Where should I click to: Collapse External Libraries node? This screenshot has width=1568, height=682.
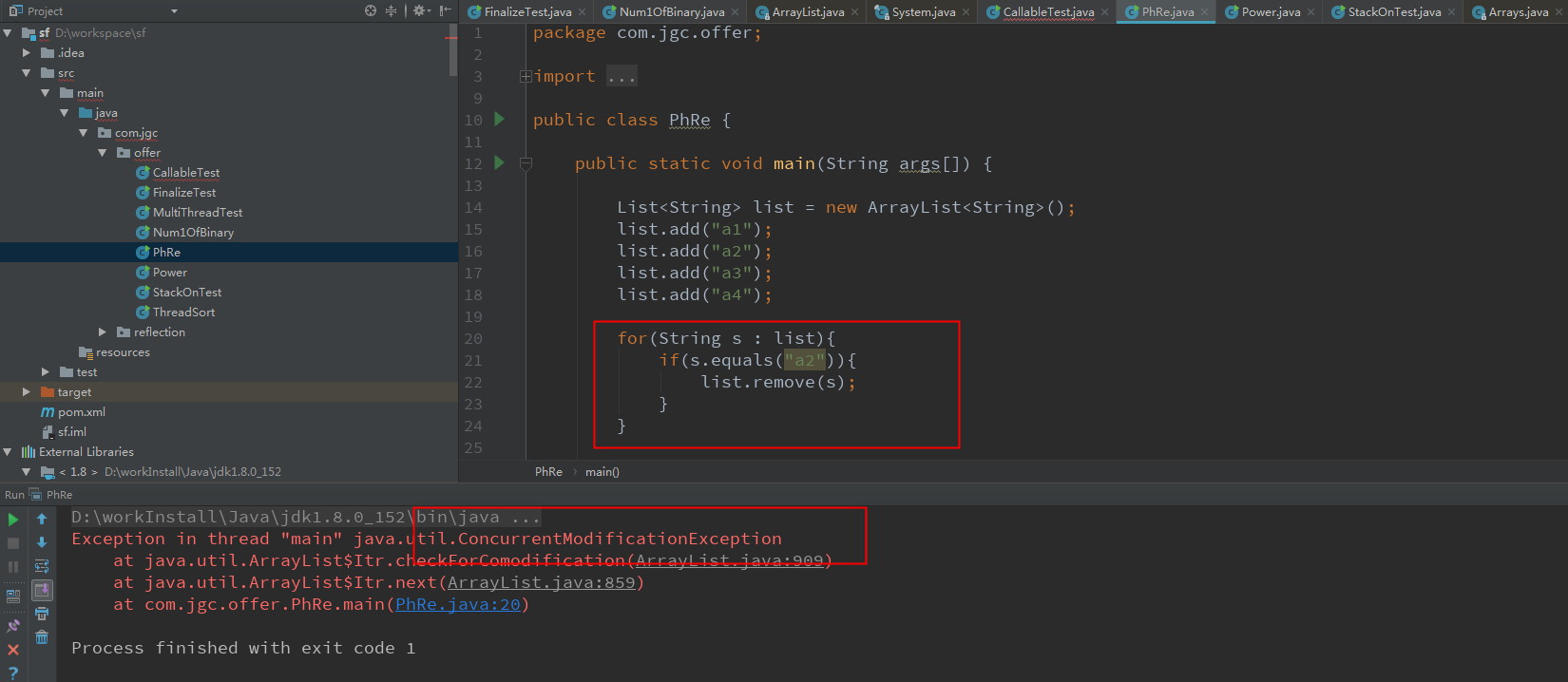8,452
